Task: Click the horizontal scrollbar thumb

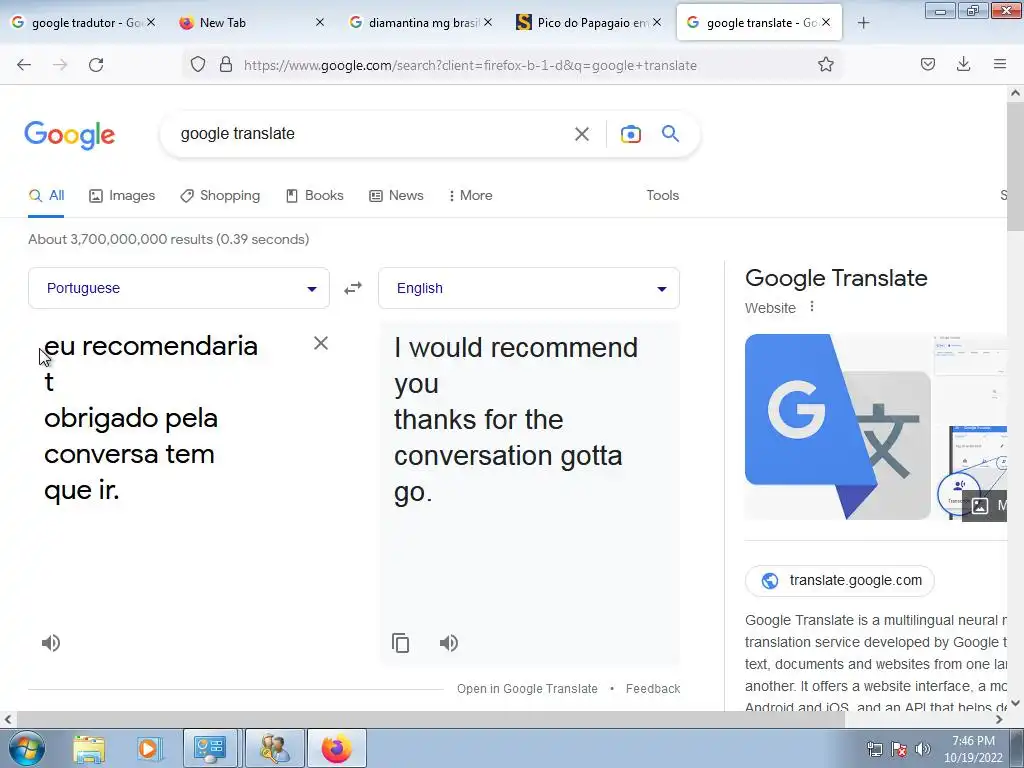Action: 430,719
